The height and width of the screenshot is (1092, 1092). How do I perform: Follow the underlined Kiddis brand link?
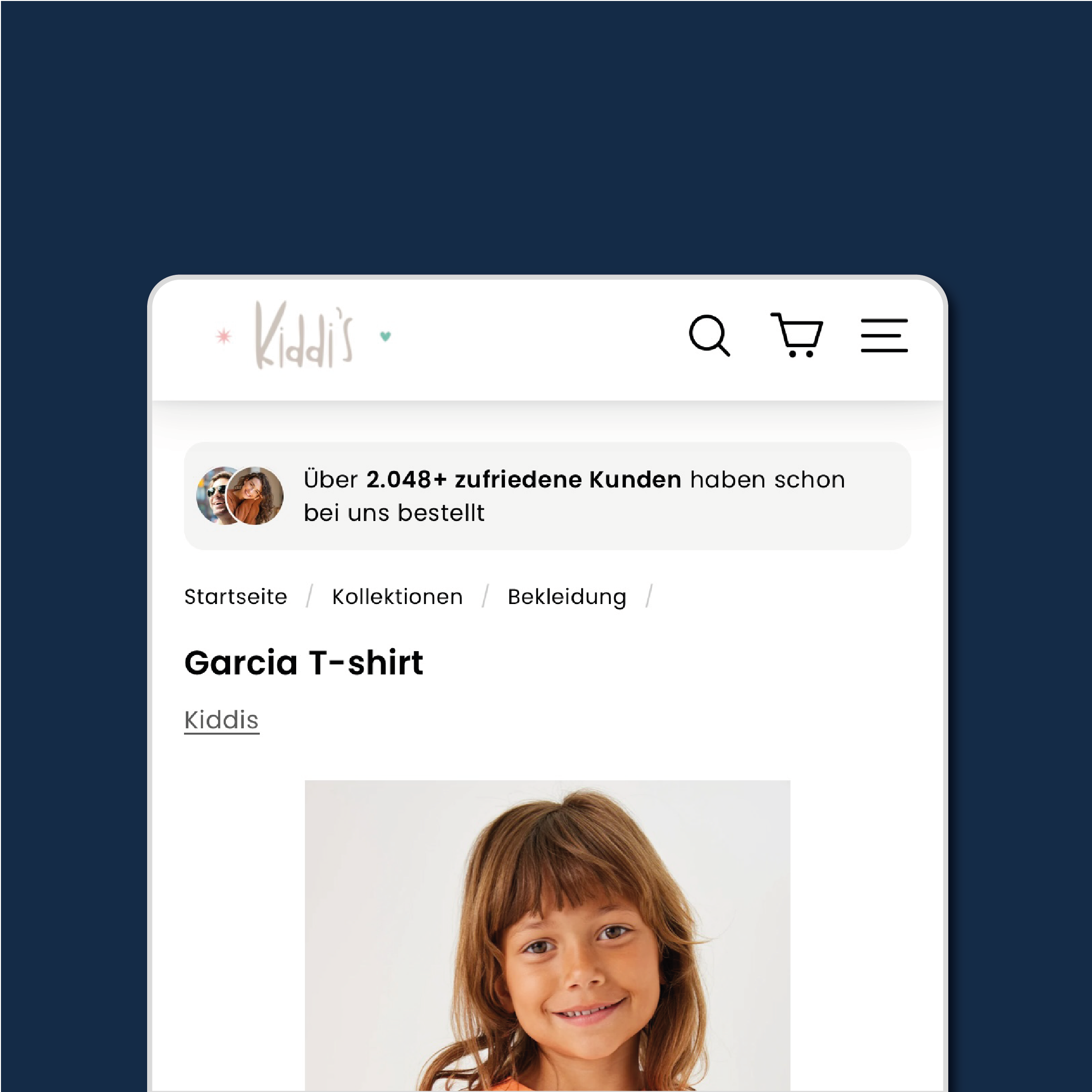[221, 720]
